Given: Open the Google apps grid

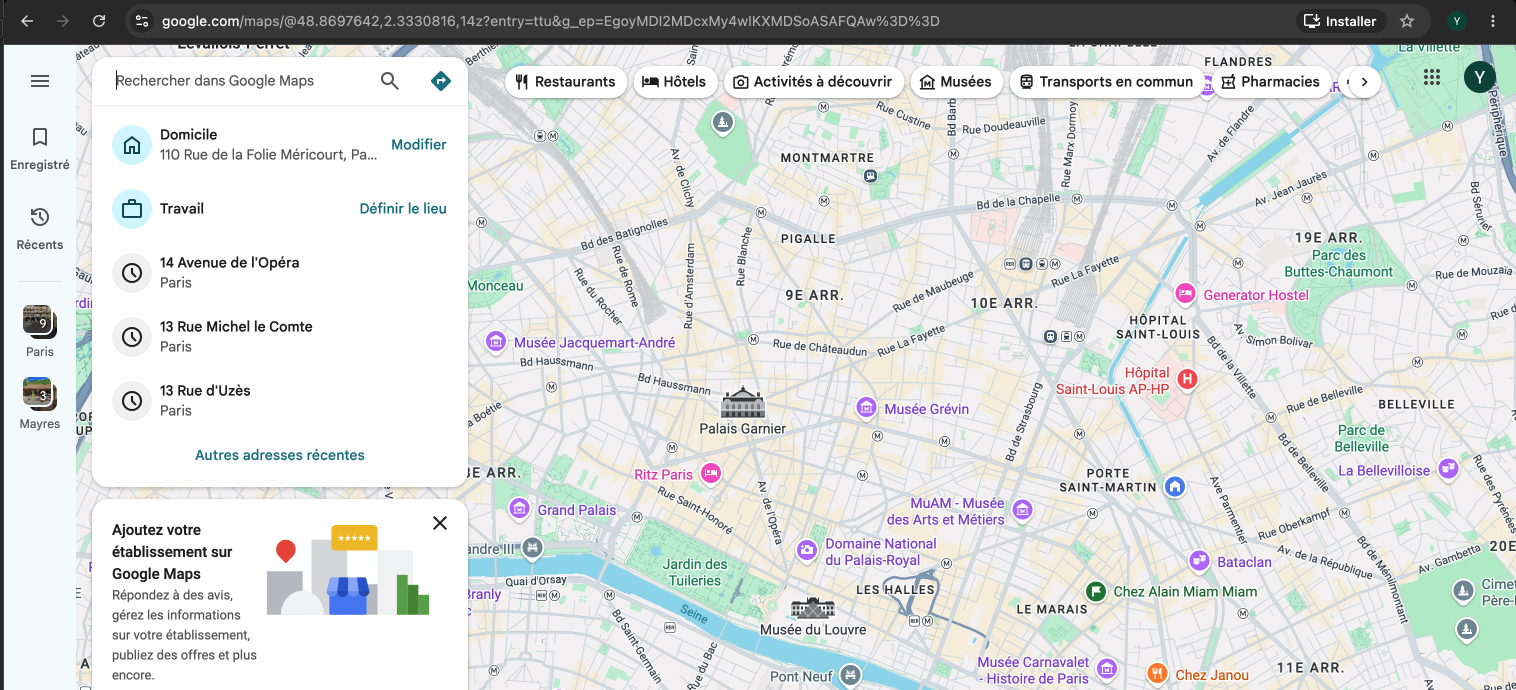Looking at the screenshot, I should 1432,77.
